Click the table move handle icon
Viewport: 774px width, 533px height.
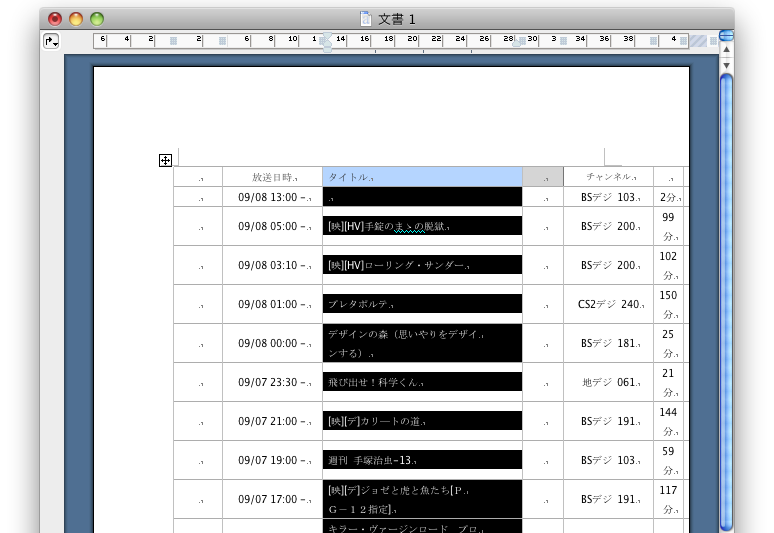pos(165,160)
